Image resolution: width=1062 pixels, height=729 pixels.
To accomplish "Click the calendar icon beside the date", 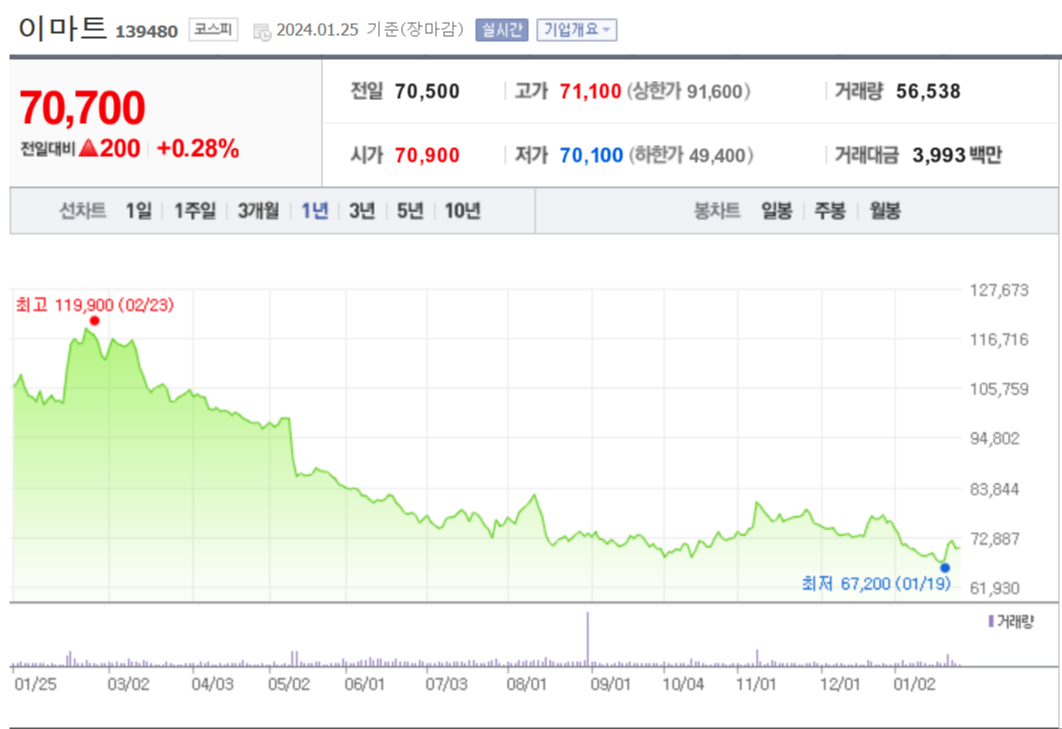I will pyautogui.click(x=262, y=31).
